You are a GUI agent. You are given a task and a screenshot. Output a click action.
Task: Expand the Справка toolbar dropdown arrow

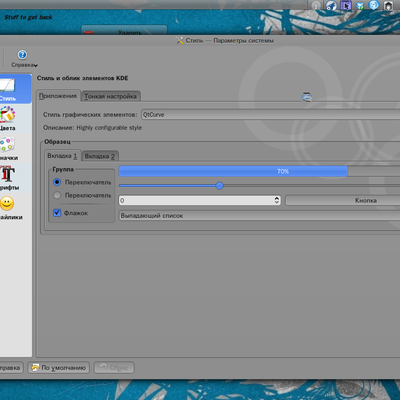(36, 65)
